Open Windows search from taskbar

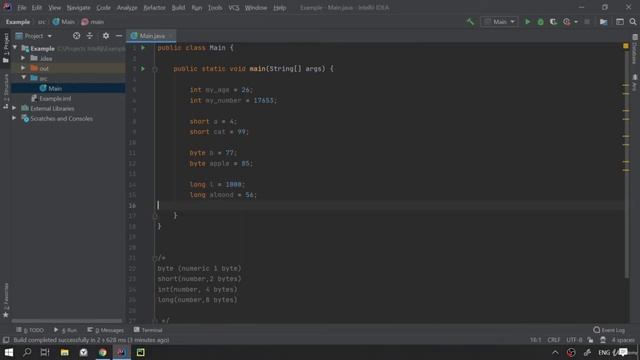click(27, 352)
